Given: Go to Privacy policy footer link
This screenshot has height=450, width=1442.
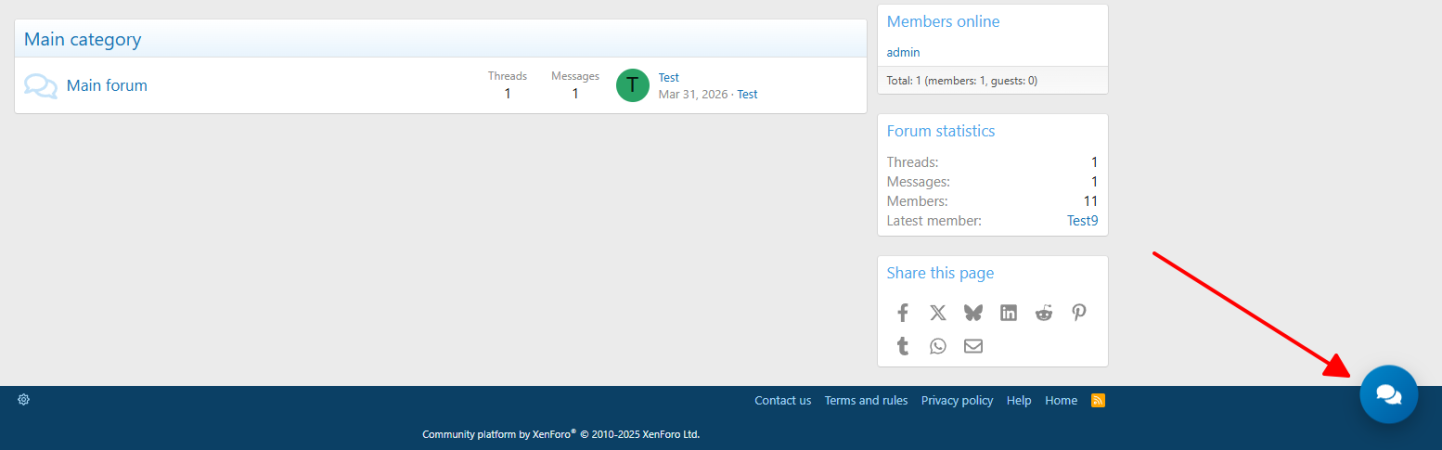Looking at the screenshot, I should 957,401.
